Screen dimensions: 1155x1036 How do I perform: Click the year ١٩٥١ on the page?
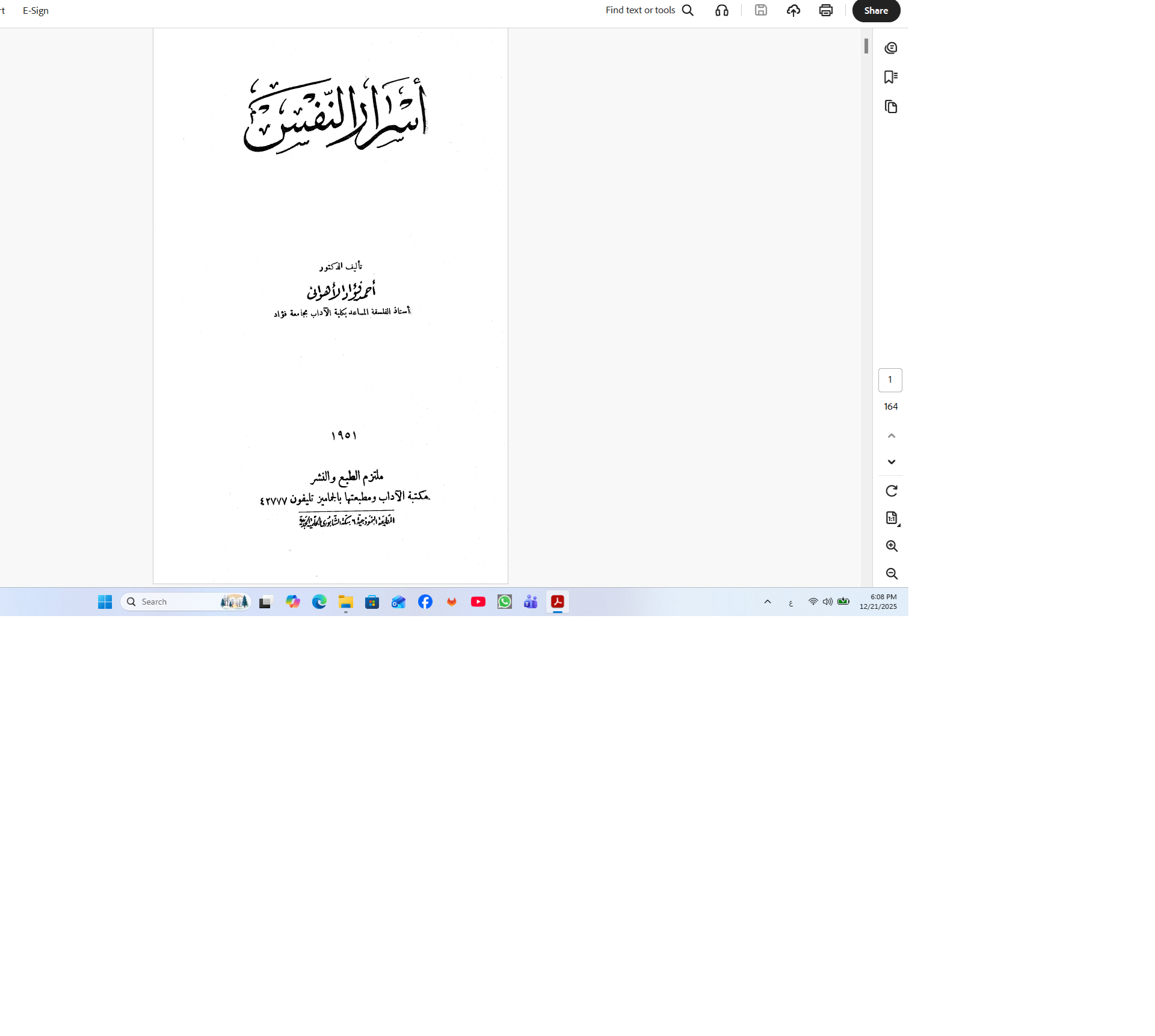point(344,435)
